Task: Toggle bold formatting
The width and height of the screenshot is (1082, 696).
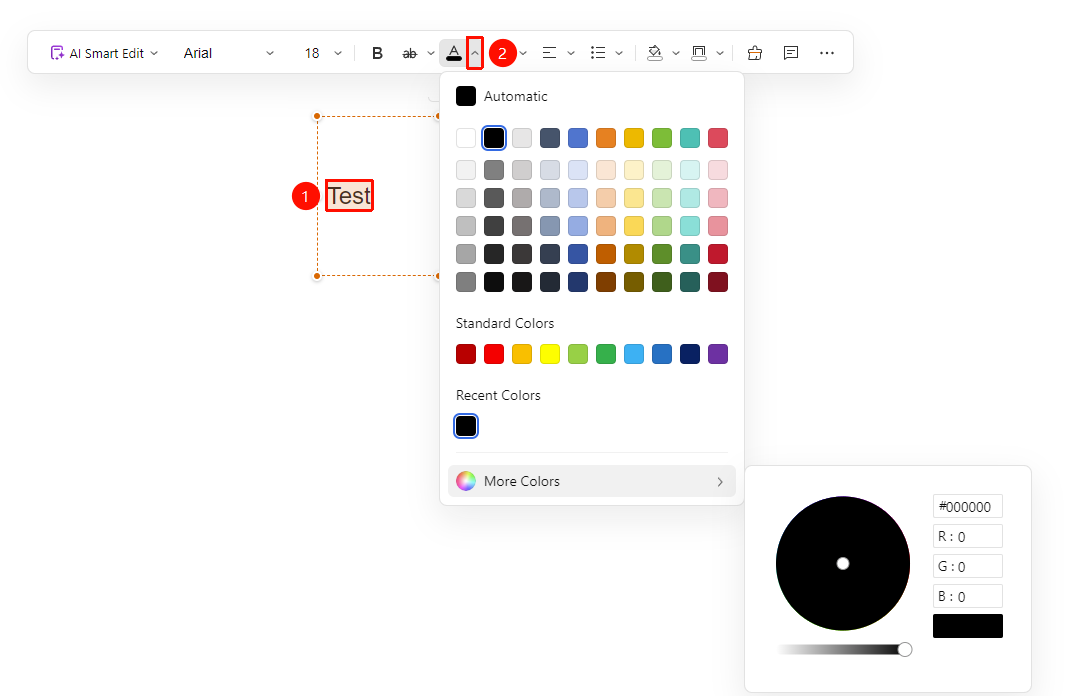Action: [x=377, y=53]
